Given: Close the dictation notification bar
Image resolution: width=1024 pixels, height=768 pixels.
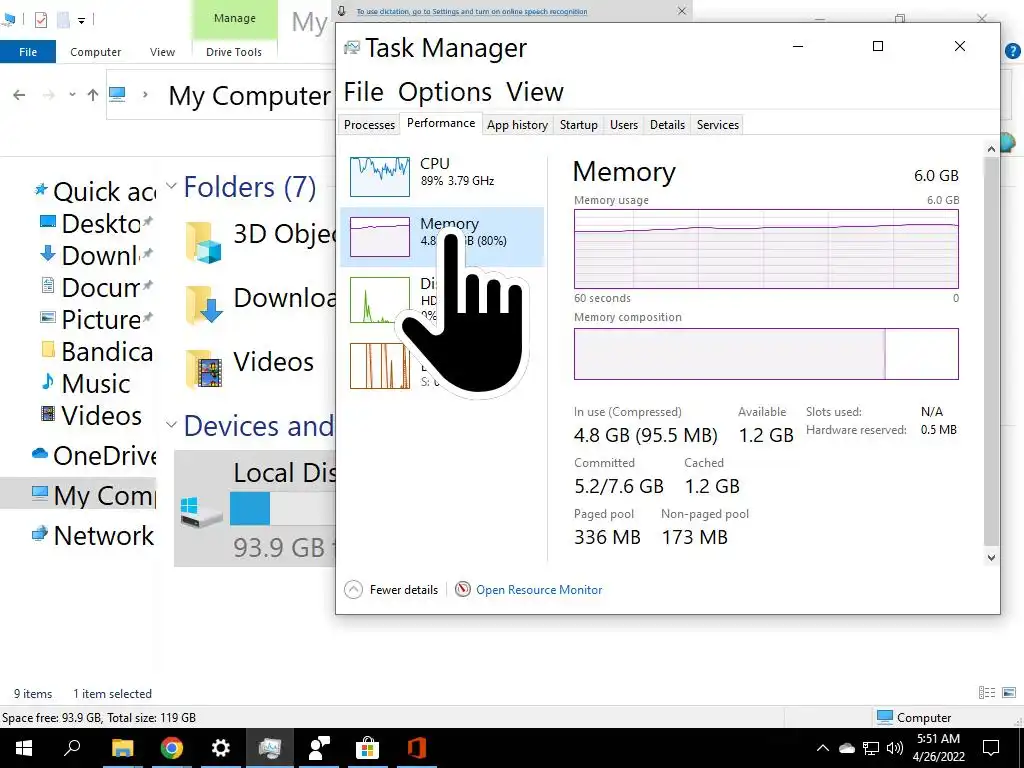Looking at the screenshot, I should tap(682, 11).
